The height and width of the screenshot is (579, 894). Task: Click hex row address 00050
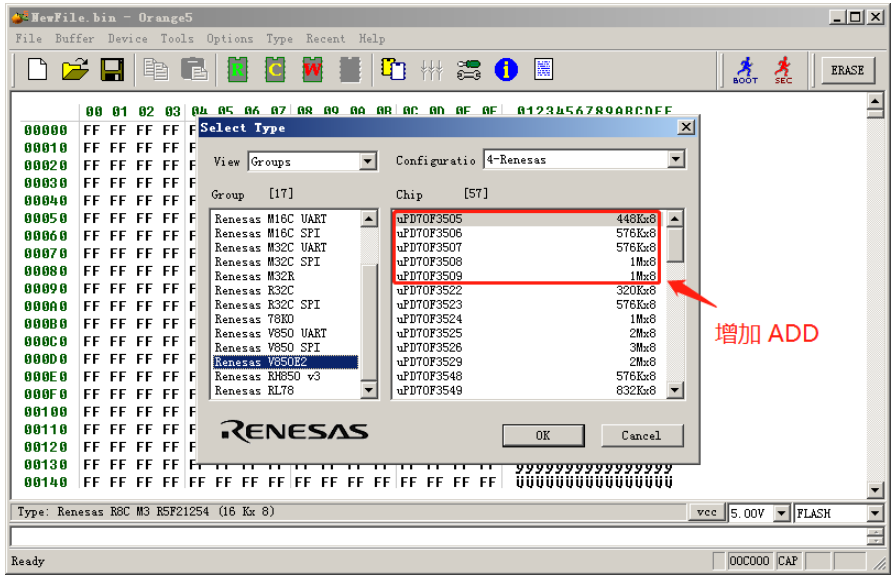[x=46, y=218]
